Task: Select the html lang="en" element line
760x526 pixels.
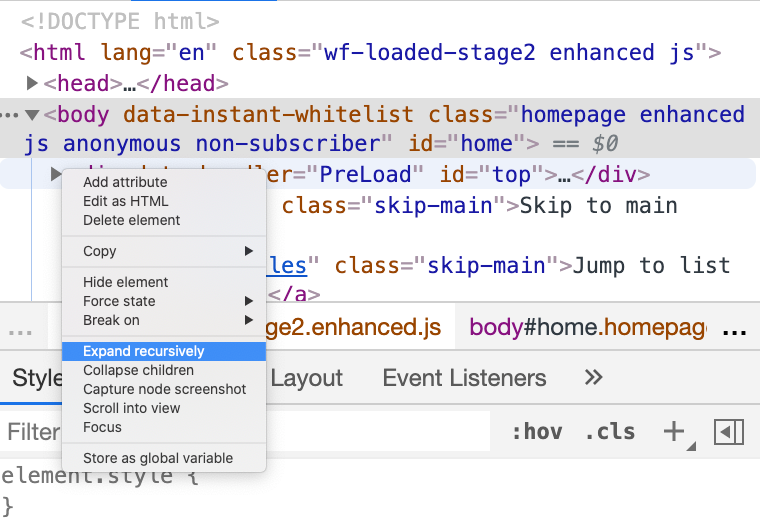Action: [370, 52]
